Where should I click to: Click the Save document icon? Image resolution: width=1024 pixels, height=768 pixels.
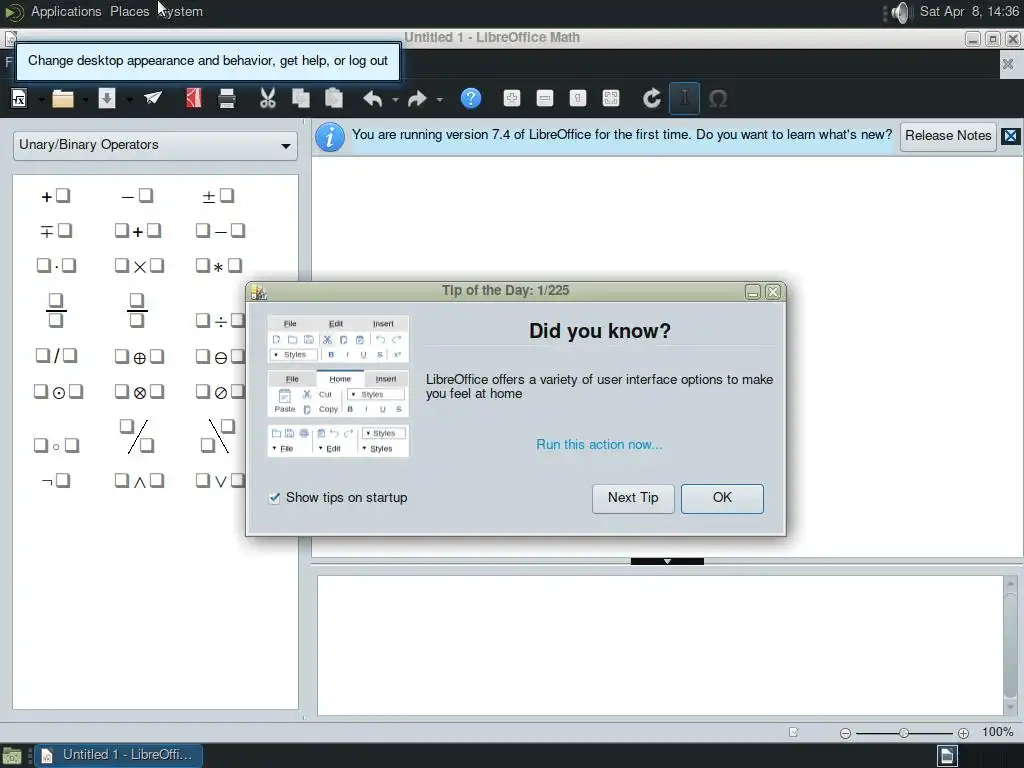pyautogui.click(x=107, y=99)
